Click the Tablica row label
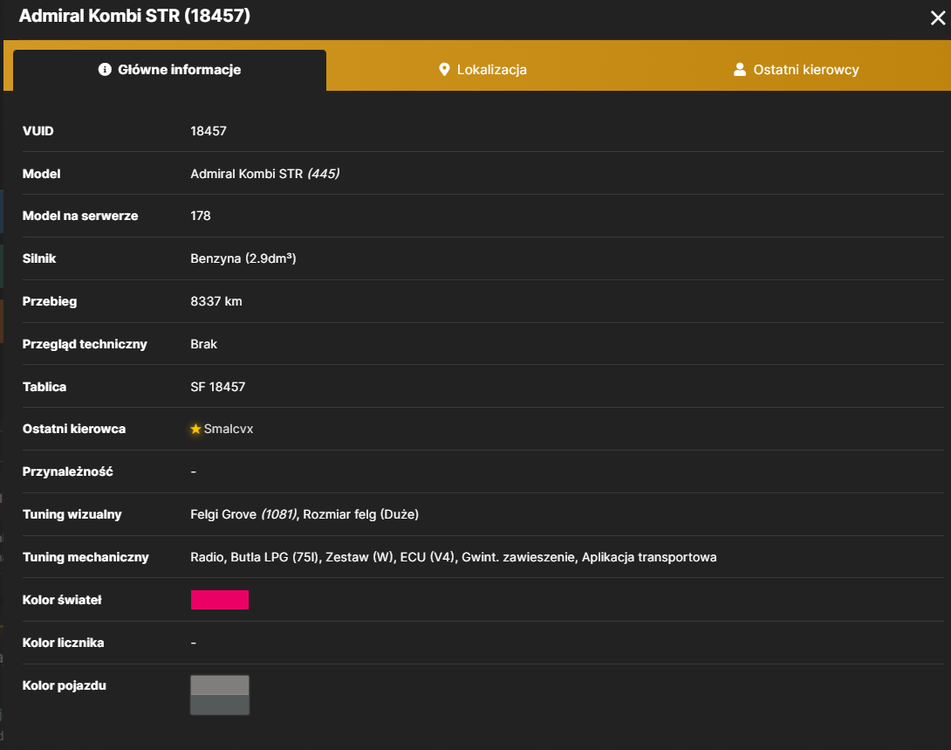Image resolution: width=951 pixels, height=750 pixels. coord(44,387)
